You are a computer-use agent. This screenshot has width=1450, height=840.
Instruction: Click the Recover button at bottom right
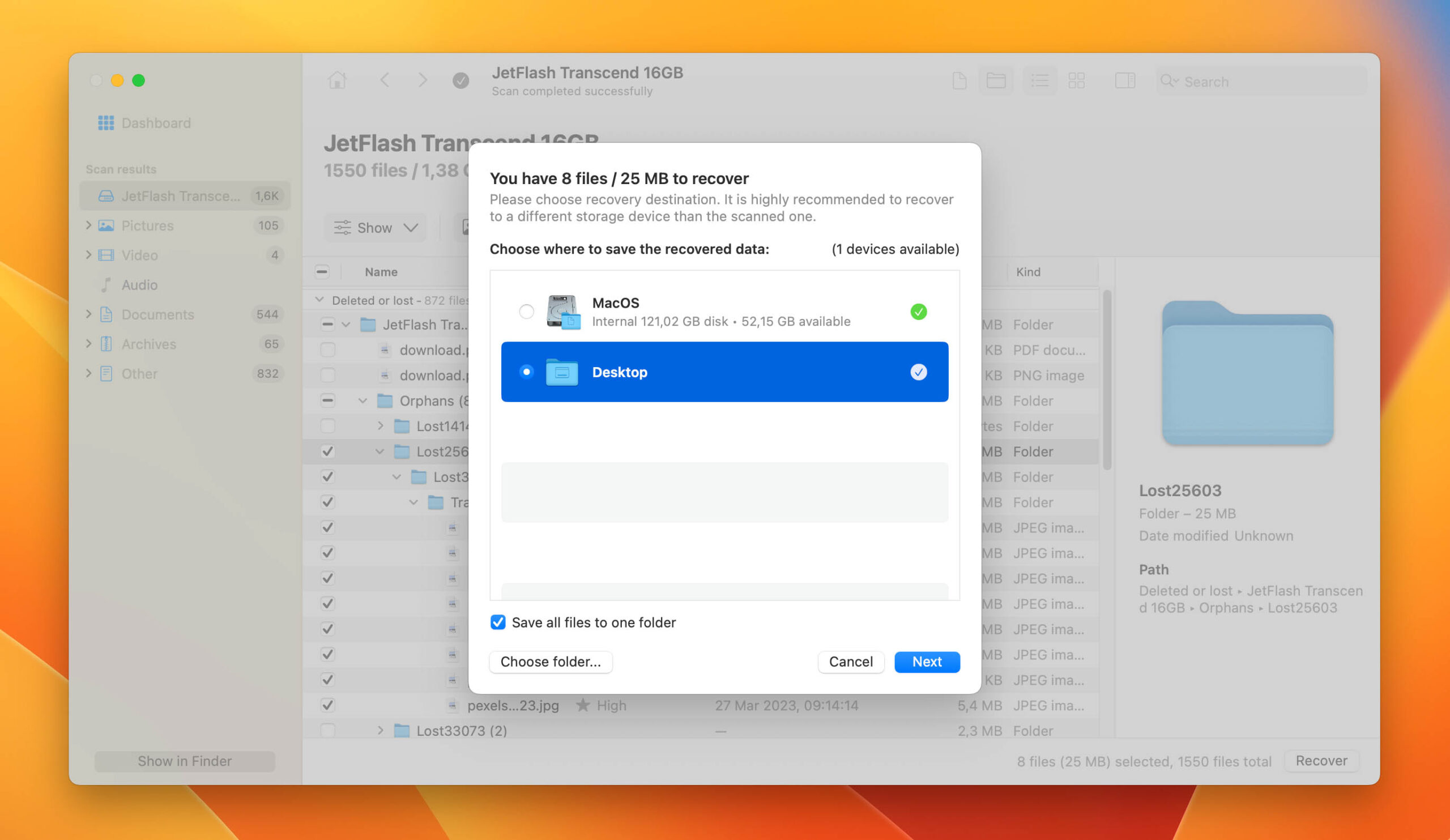pos(1322,761)
